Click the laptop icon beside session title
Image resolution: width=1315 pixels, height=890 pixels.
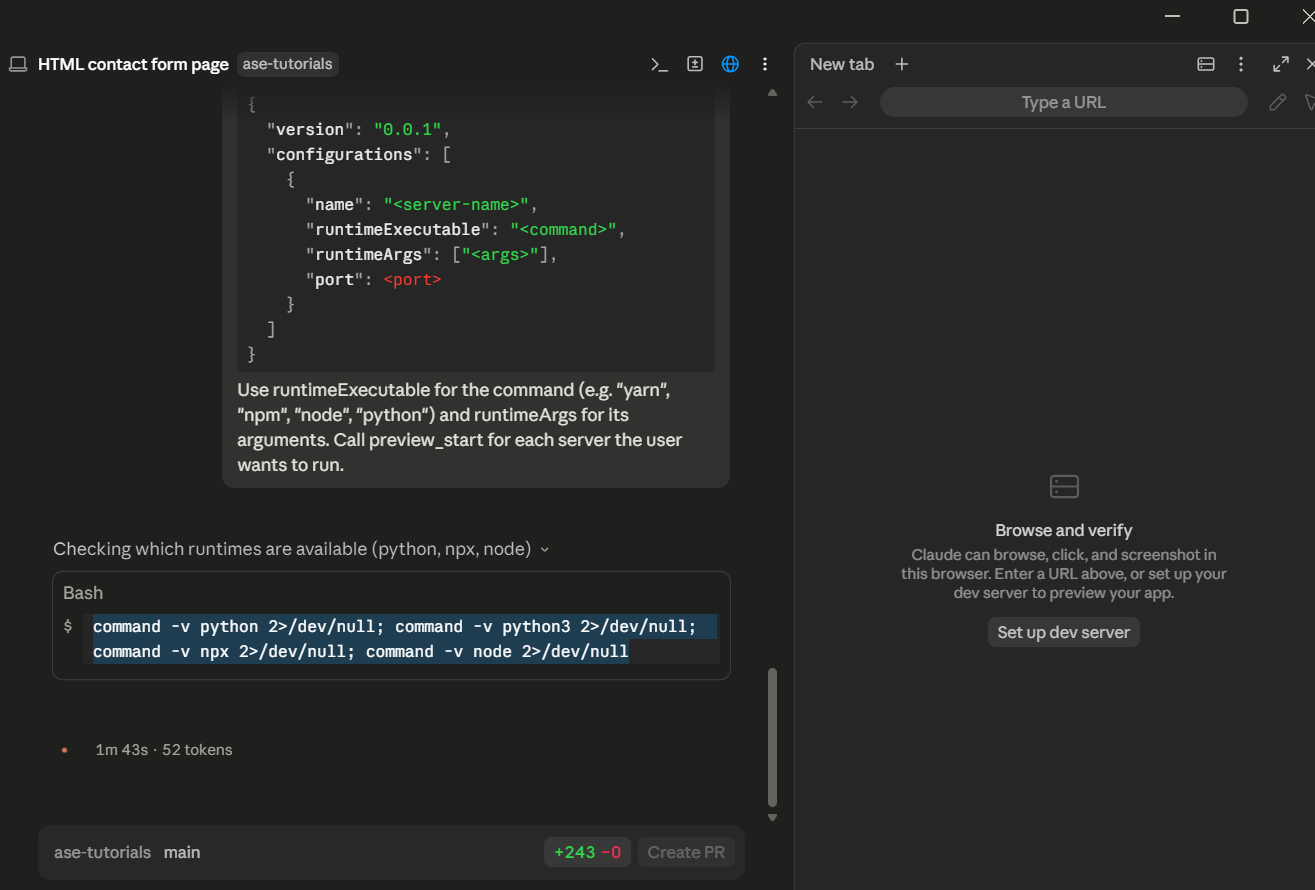point(17,64)
